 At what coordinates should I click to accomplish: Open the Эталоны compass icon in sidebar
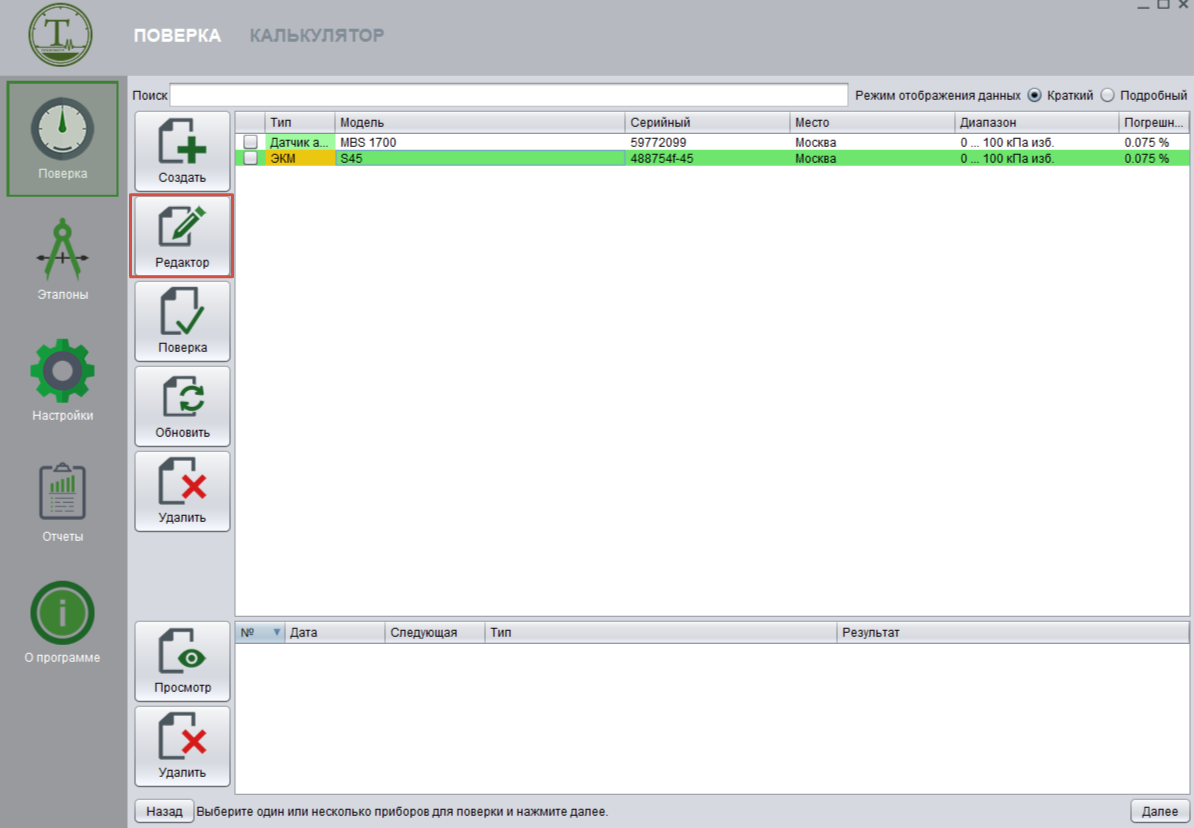coord(63,250)
